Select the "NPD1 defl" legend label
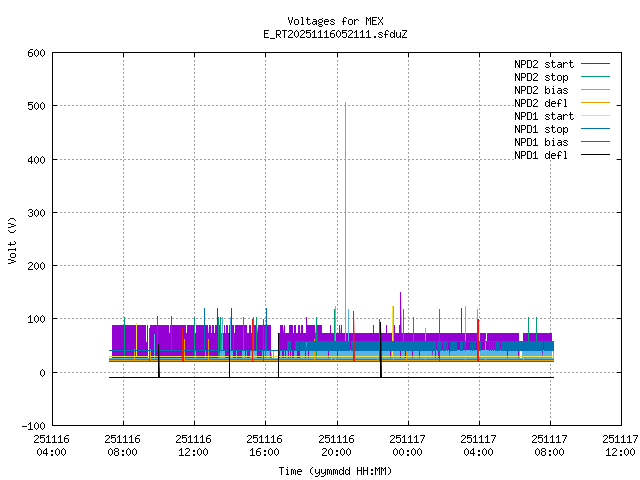The height and width of the screenshot is (480, 640). pyautogui.click(x=541, y=155)
